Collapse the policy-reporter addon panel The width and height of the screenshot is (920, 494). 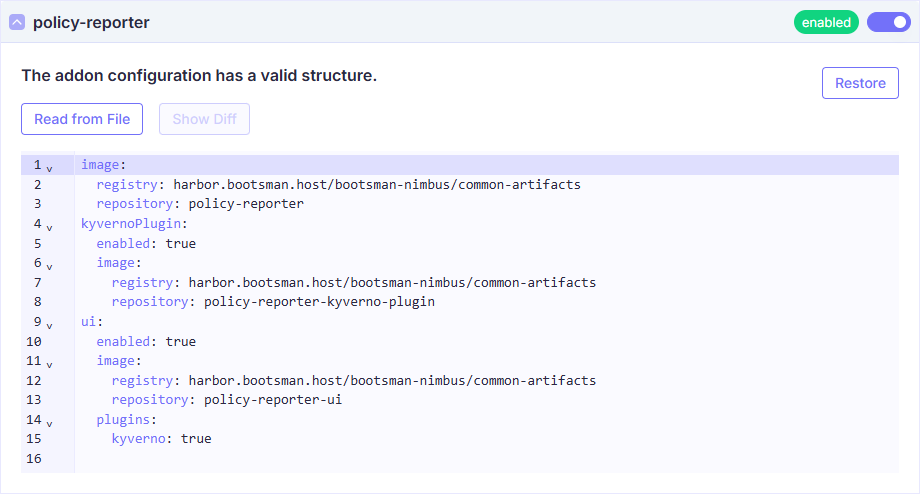tap(17, 22)
